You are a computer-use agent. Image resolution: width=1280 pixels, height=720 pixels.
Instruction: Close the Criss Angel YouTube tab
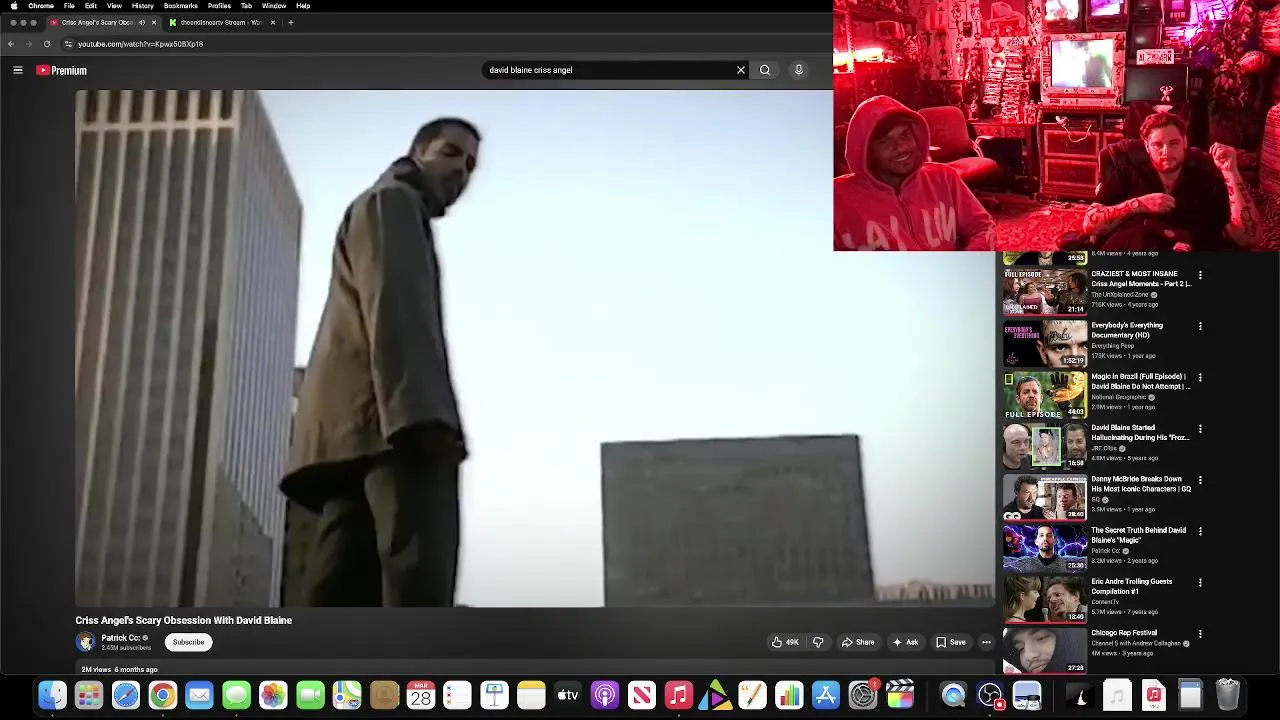point(154,22)
